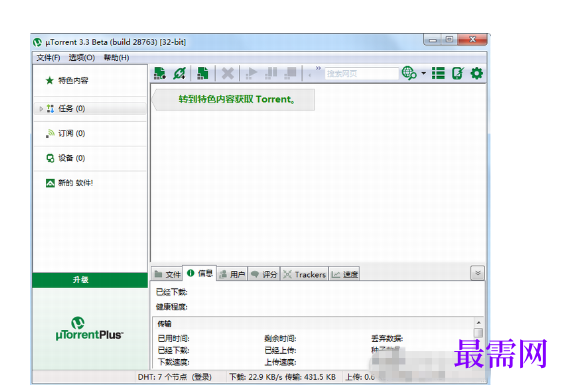The height and width of the screenshot is (385, 566).
Task: Click the 传输 section header
Action: click(x=164, y=324)
